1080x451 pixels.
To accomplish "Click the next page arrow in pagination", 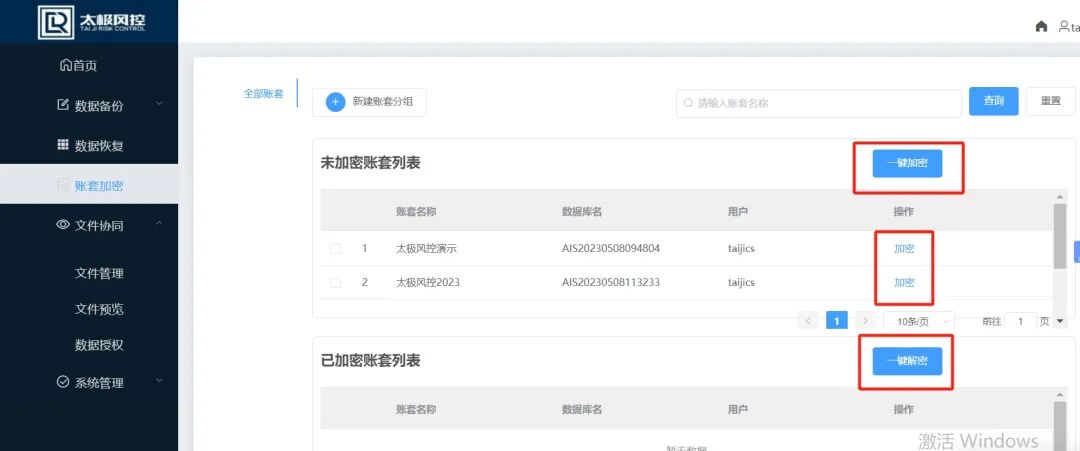I will pos(865,321).
